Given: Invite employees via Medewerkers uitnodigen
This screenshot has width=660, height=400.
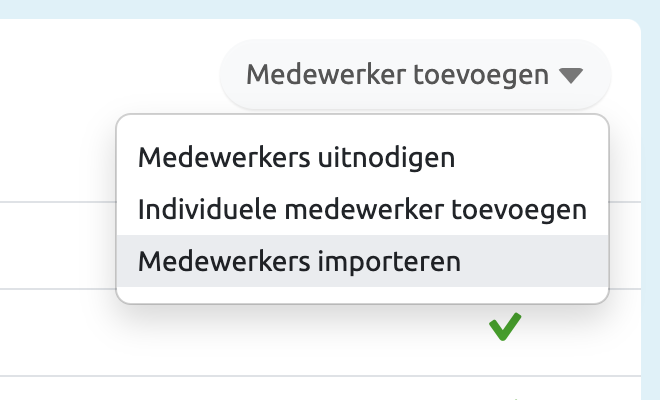Looking at the screenshot, I should [x=297, y=158].
